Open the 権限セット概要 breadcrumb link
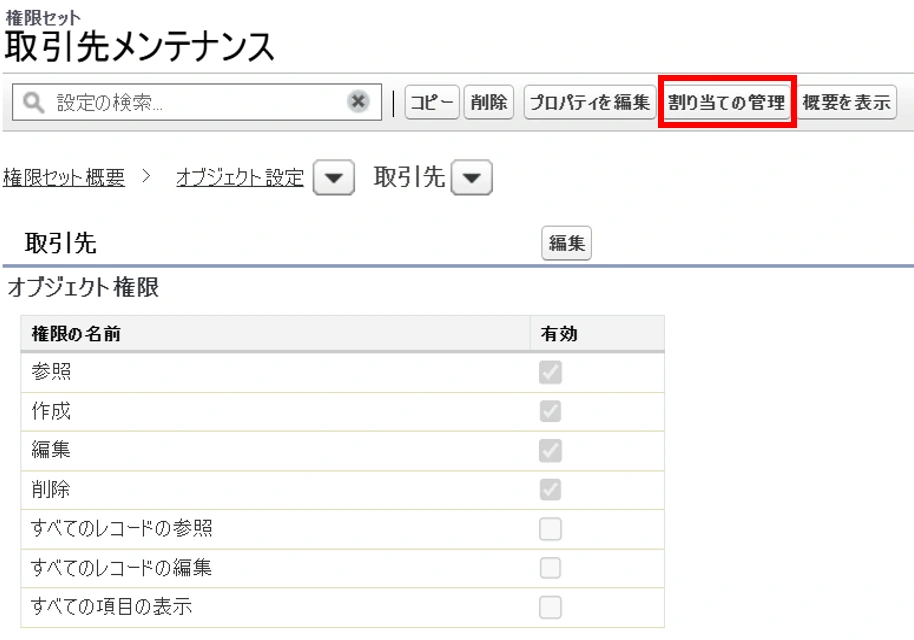Screen dimensions: 914x640 64,177
